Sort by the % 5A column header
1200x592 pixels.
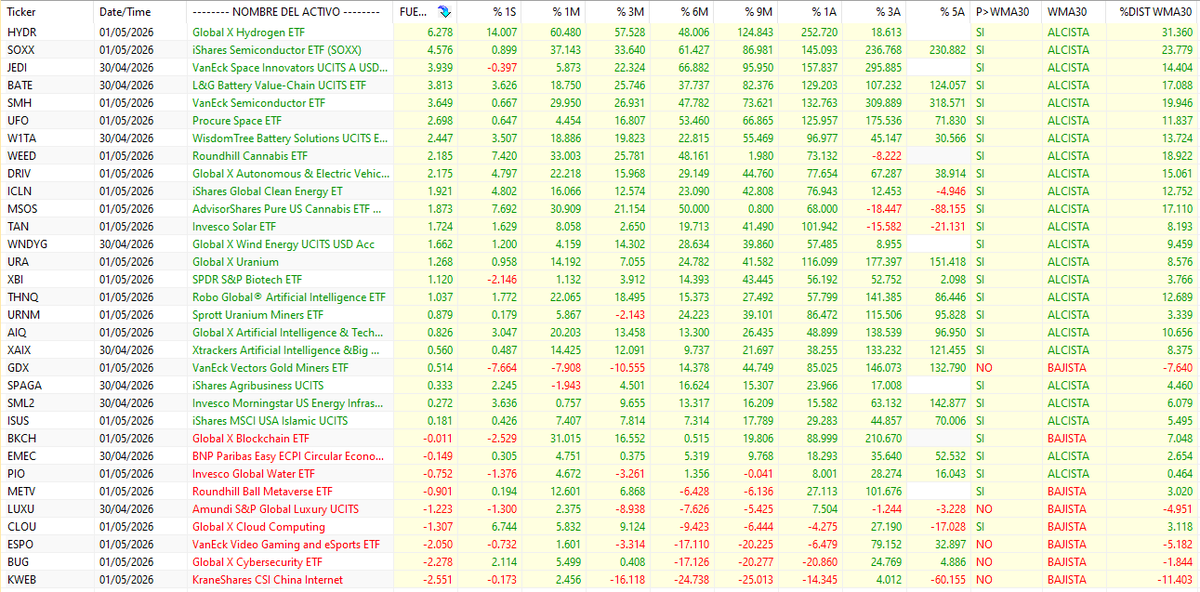(x=952, y=13)
